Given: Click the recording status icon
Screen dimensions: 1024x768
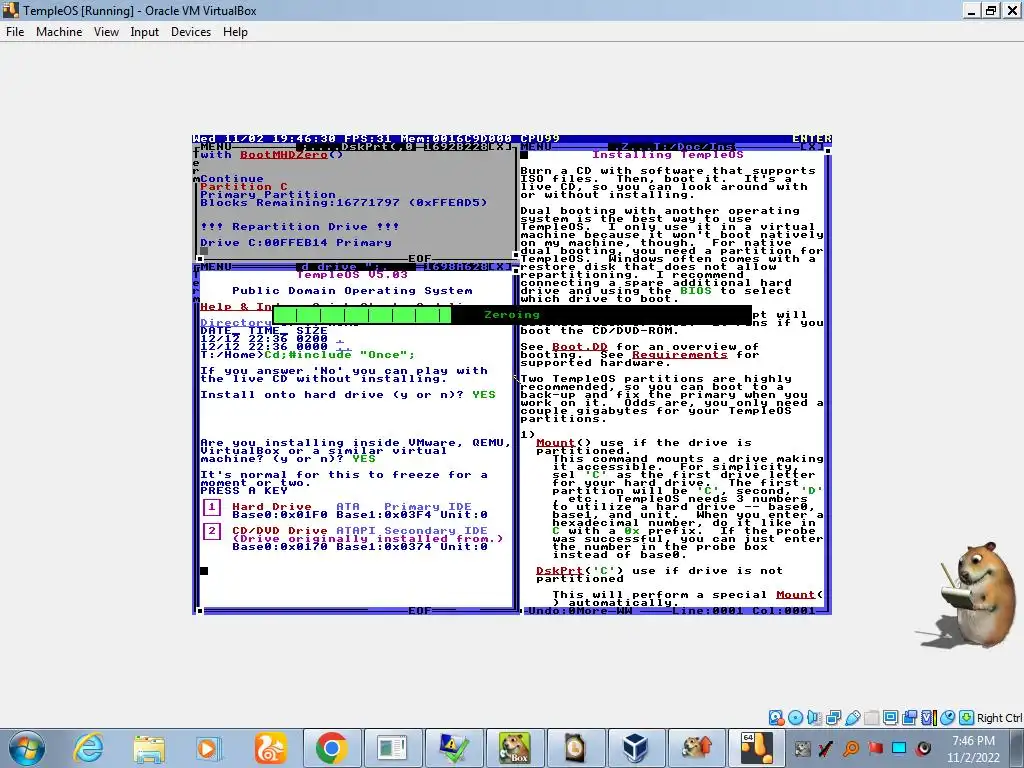Looking at the screenshot, I should [x=909, y=718].
